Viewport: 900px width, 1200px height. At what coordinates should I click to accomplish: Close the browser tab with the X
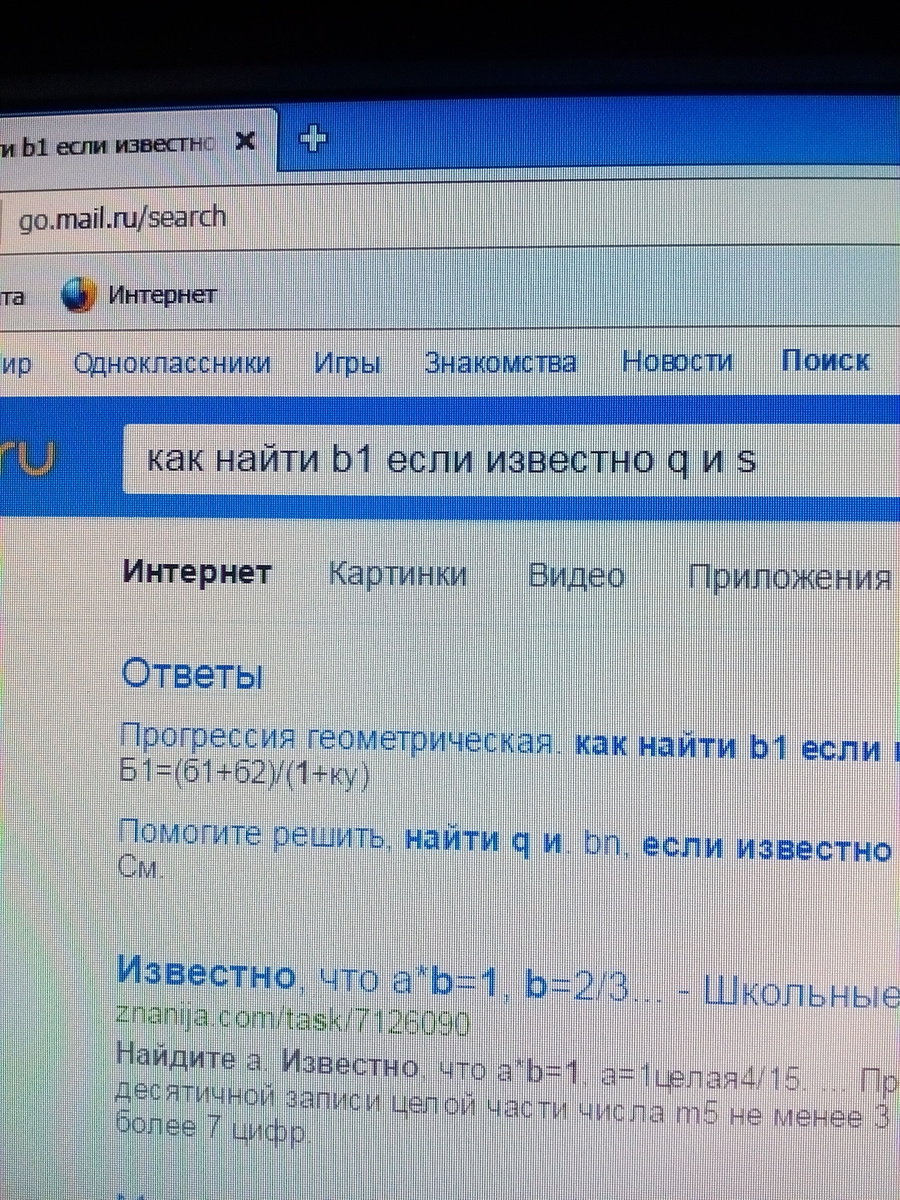click(x=245, y=141)
